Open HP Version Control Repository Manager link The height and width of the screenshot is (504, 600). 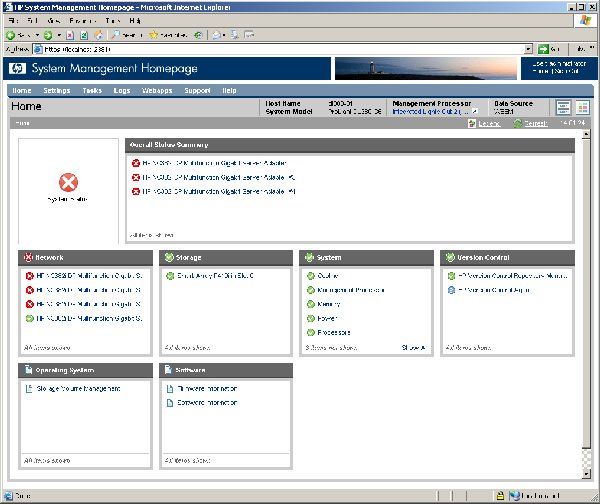click(513, 276)
